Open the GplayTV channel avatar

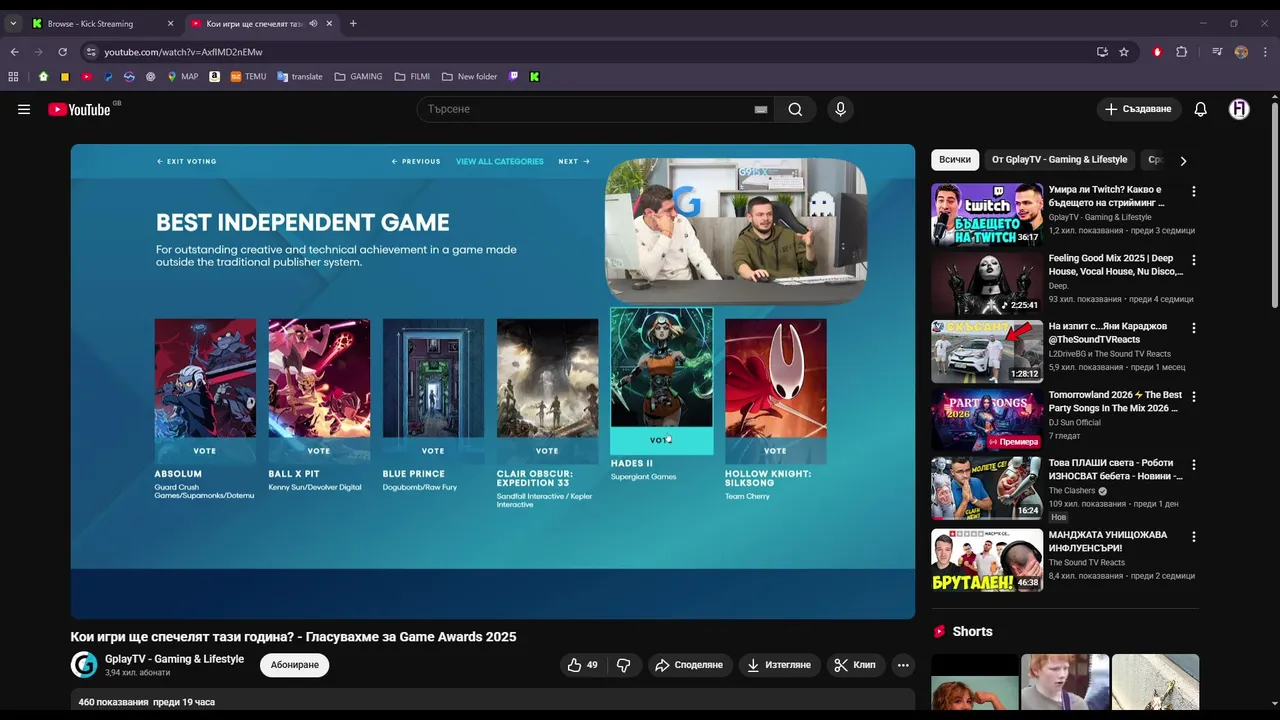pos(84,665)
